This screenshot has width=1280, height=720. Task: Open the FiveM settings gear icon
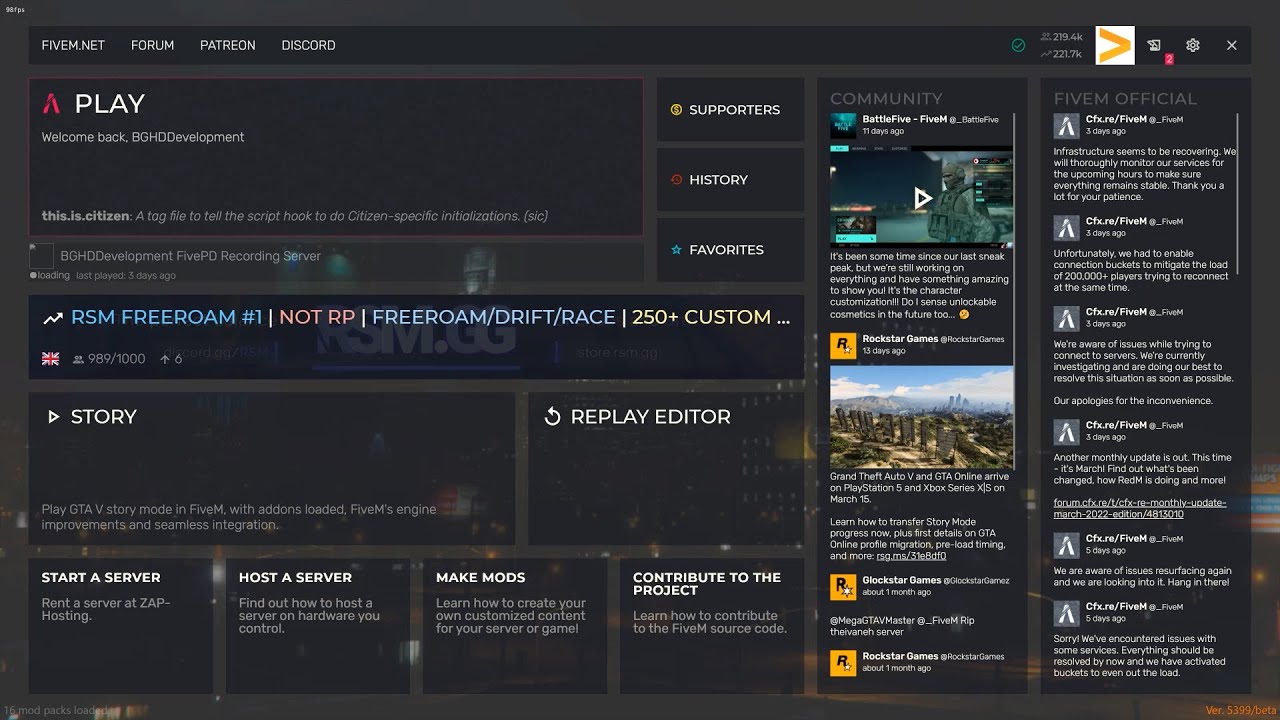coord(1192,45)
